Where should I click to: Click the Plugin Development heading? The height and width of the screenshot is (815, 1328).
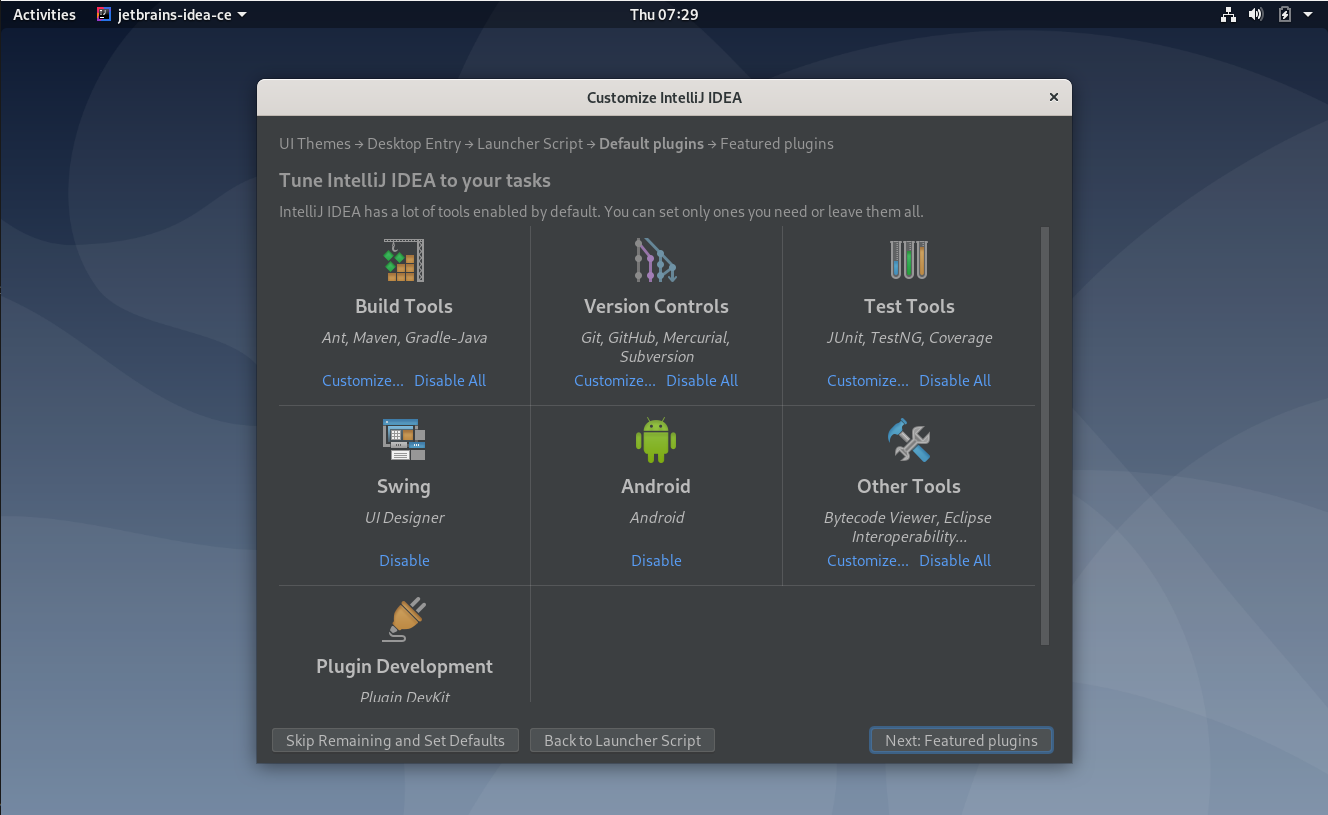click(x=404, y=666)
